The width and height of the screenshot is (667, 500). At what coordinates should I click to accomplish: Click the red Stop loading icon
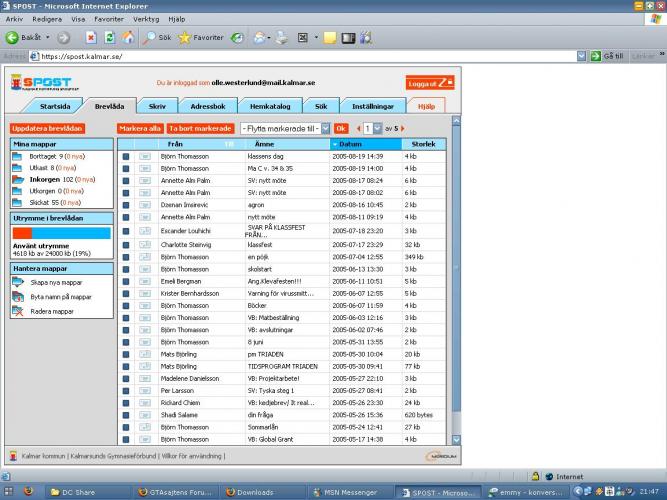click(x=90, y=37)
